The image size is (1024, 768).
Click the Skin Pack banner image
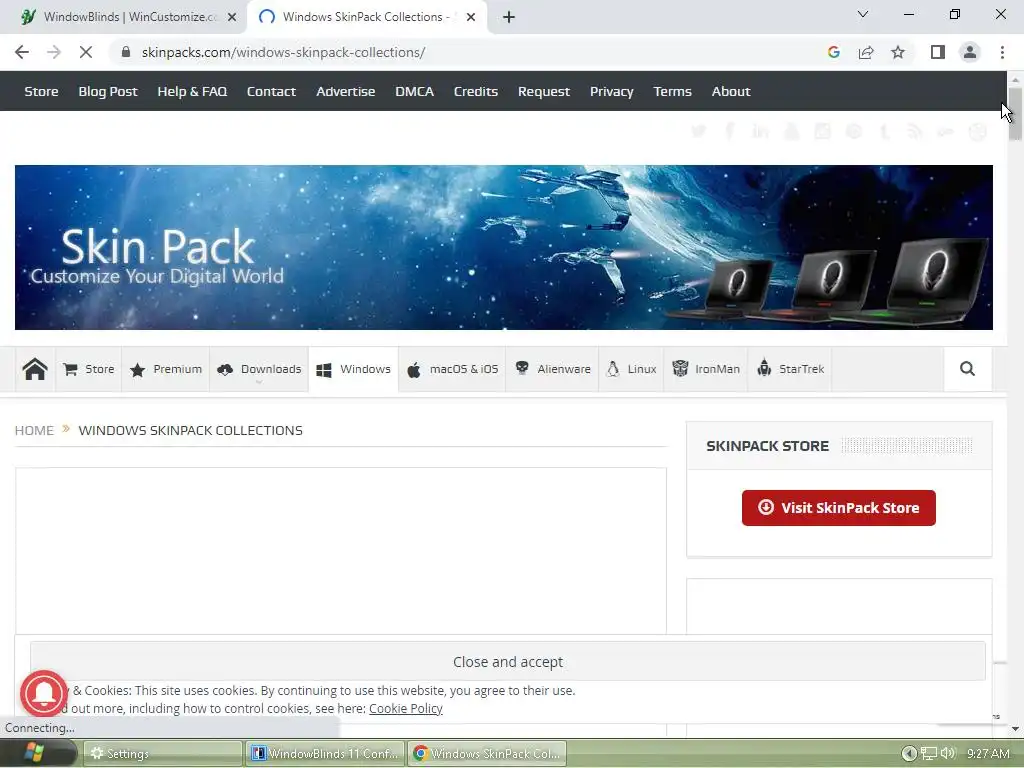click(504, 248)
